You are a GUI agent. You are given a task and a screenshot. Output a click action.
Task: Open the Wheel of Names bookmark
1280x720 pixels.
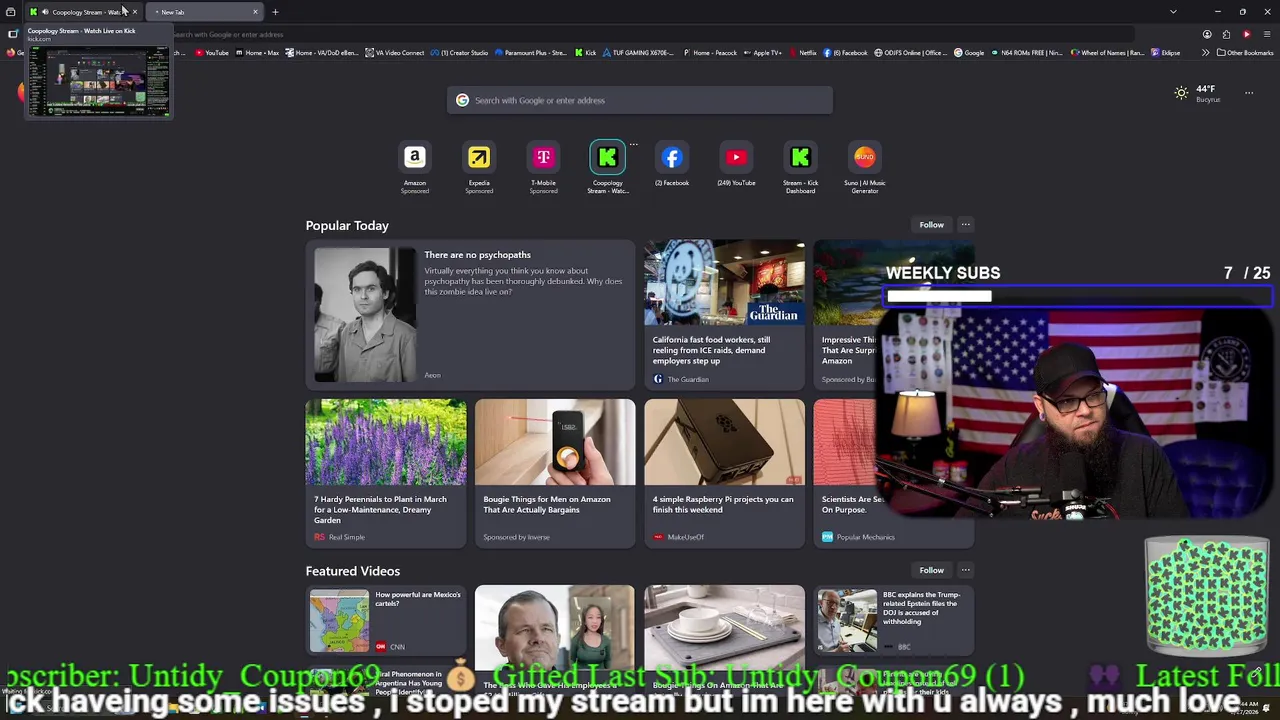point(1109,53)
